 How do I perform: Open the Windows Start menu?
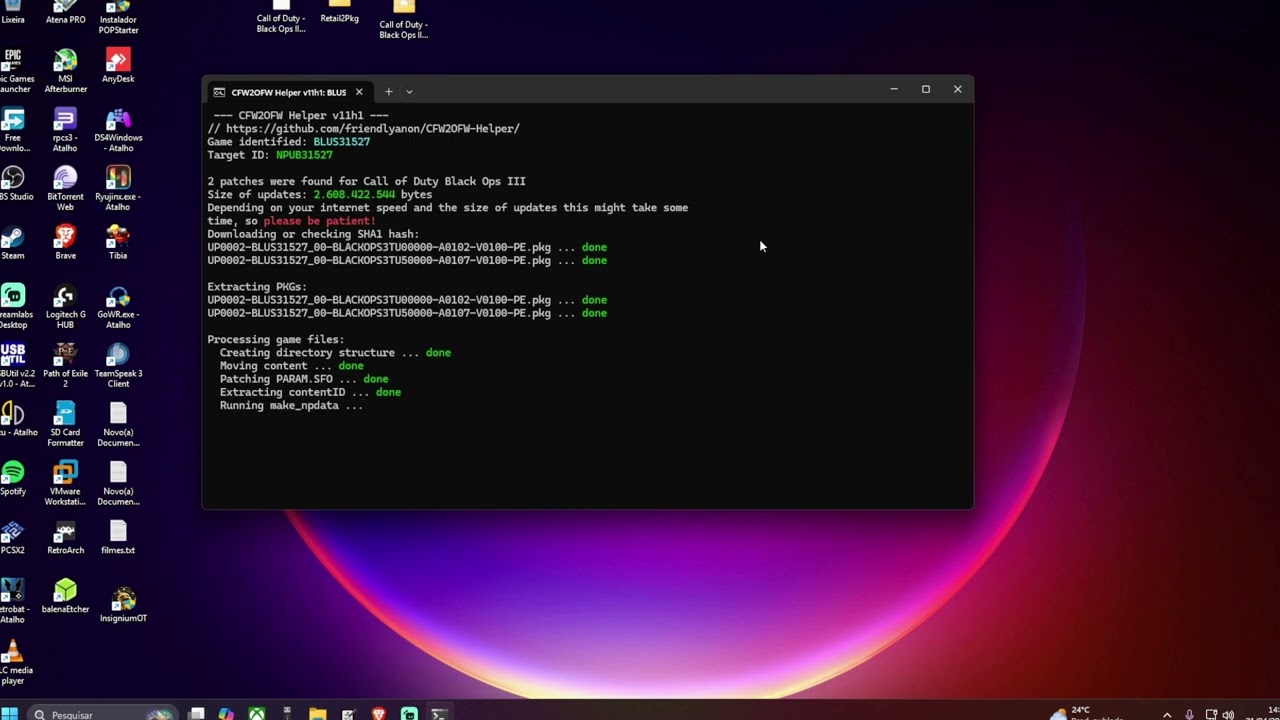click(10, 714)
